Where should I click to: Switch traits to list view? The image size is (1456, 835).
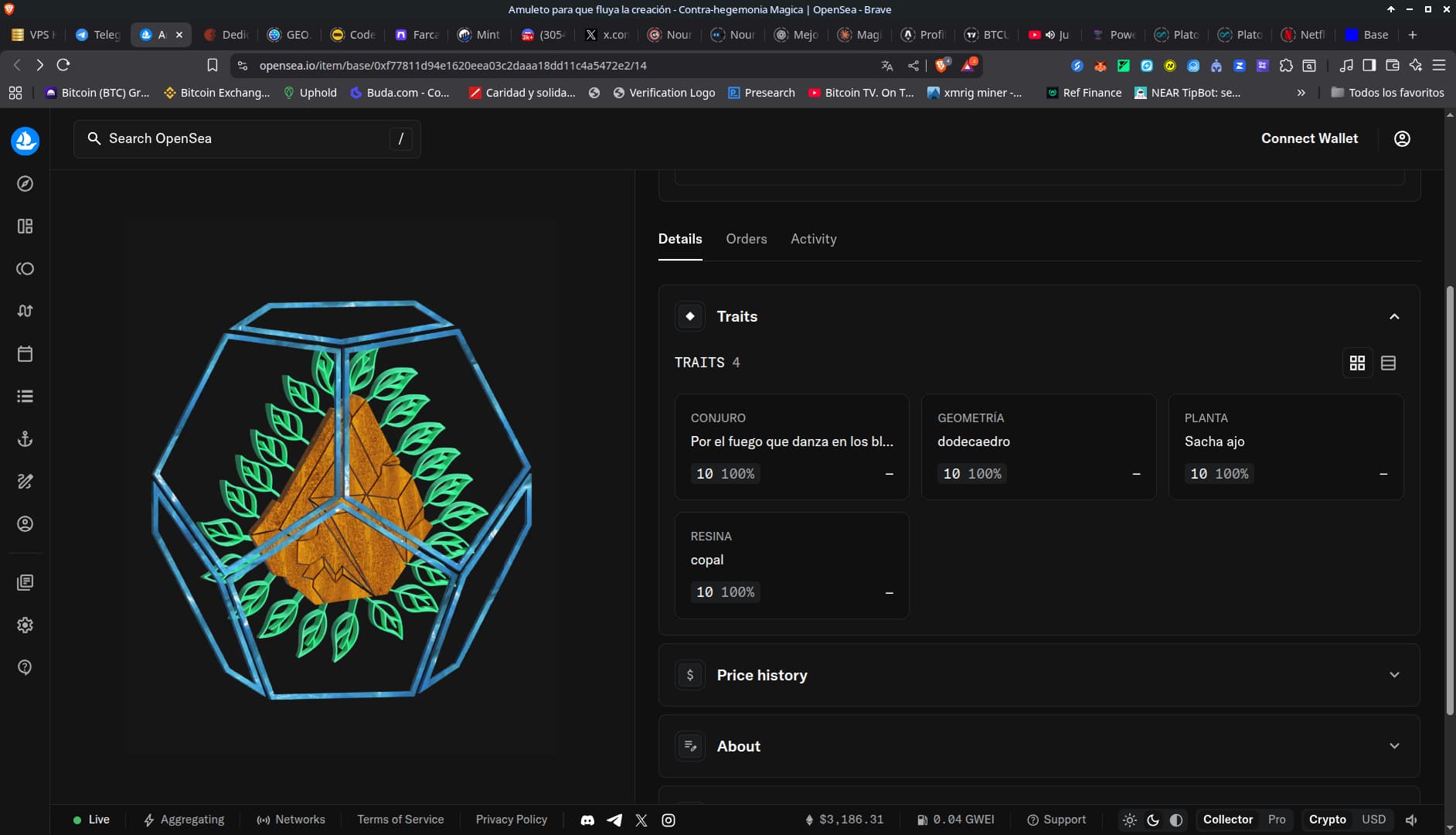click(x=1388, y=363)
